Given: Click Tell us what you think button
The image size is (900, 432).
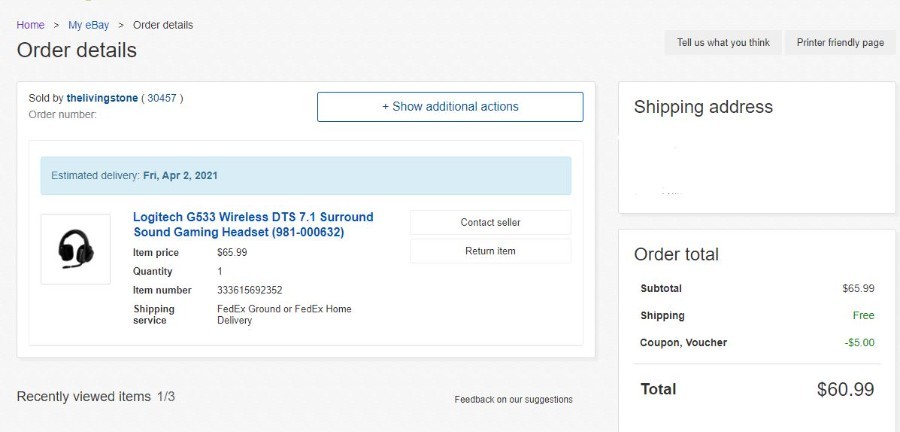Looking at the screenshot, I should [x=723, y=42].
